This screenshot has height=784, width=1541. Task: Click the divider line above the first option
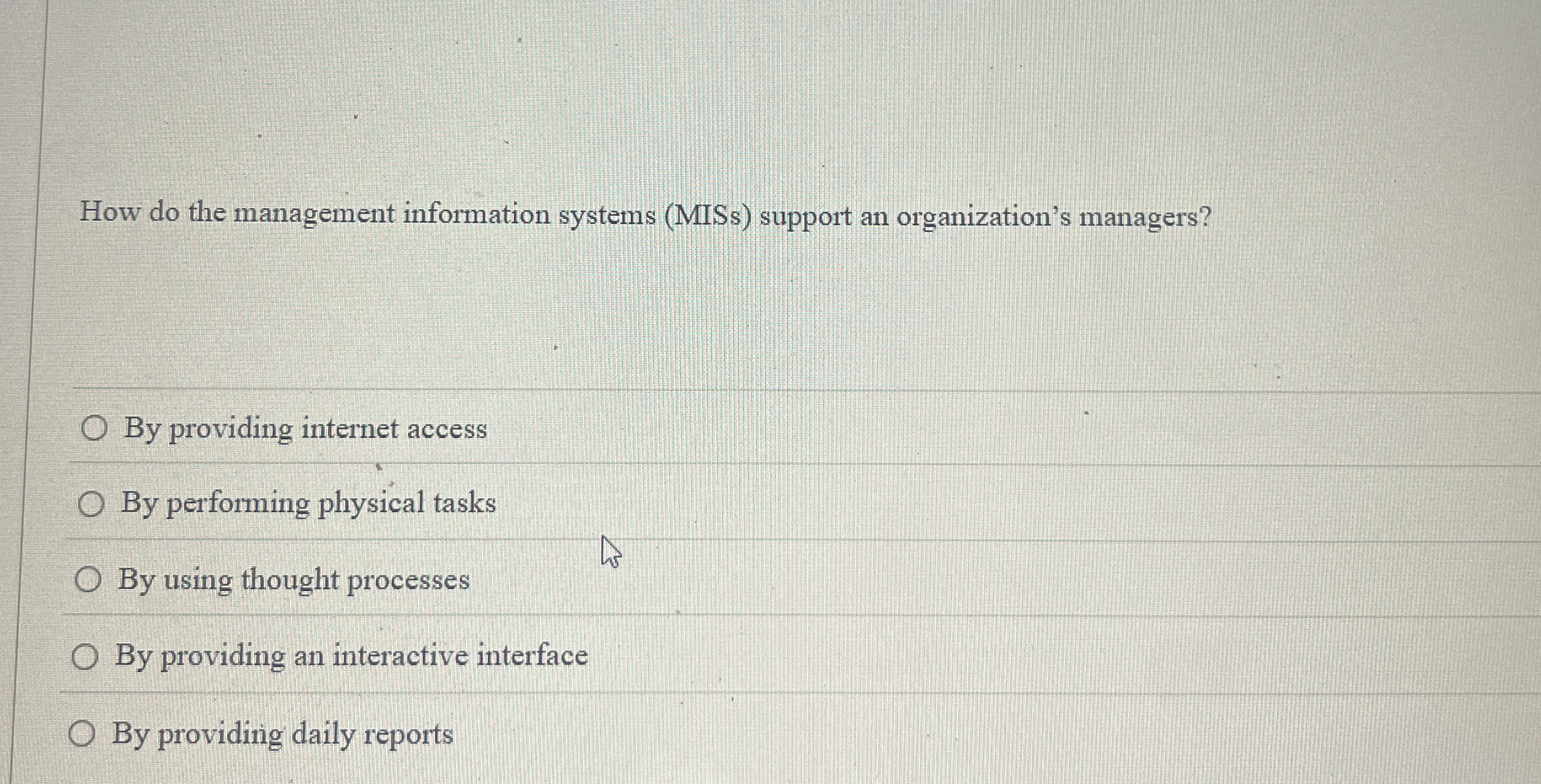pyautogui.click(x=738, y=389)
